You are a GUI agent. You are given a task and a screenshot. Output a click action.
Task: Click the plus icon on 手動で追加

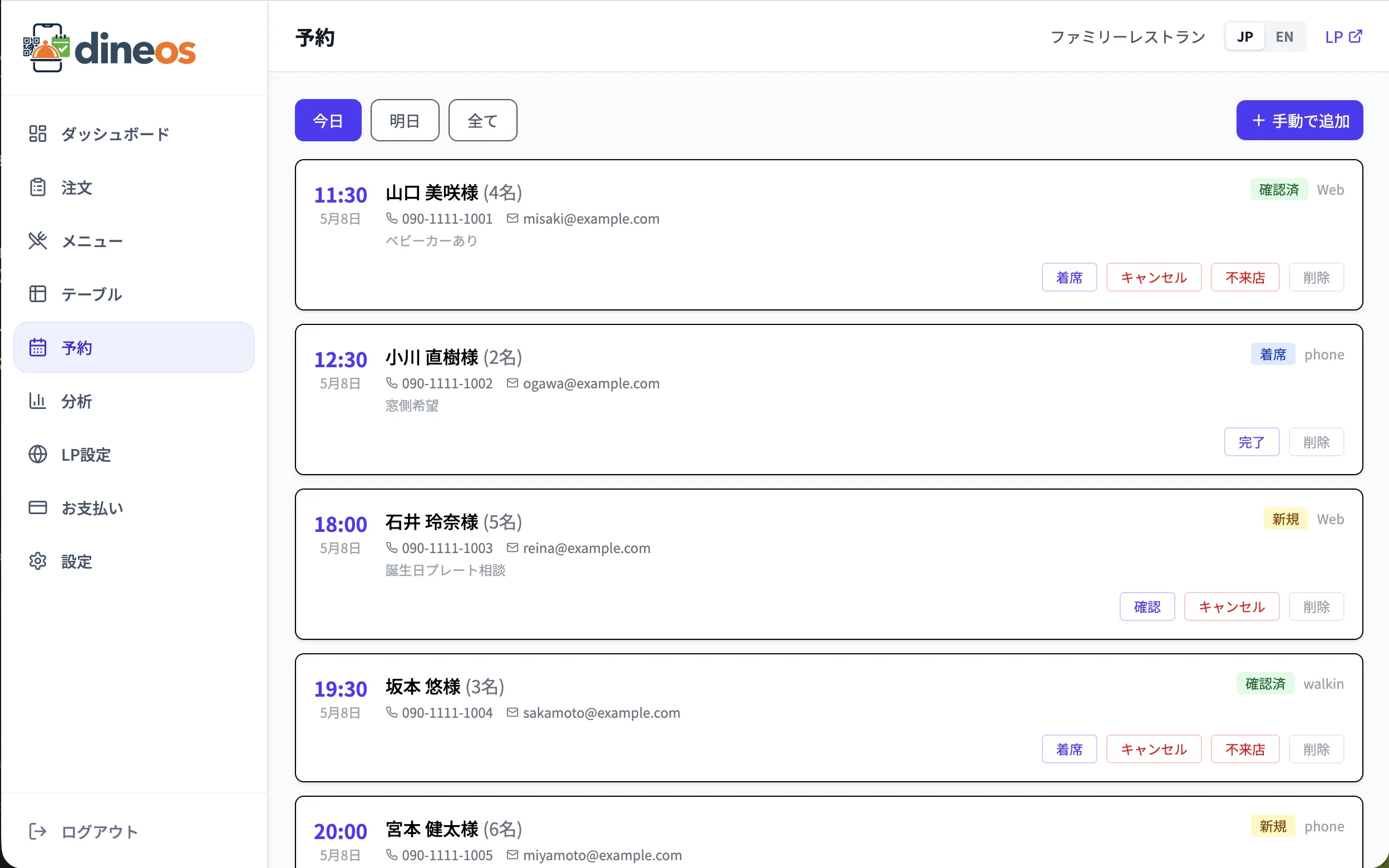(1259, 121)
